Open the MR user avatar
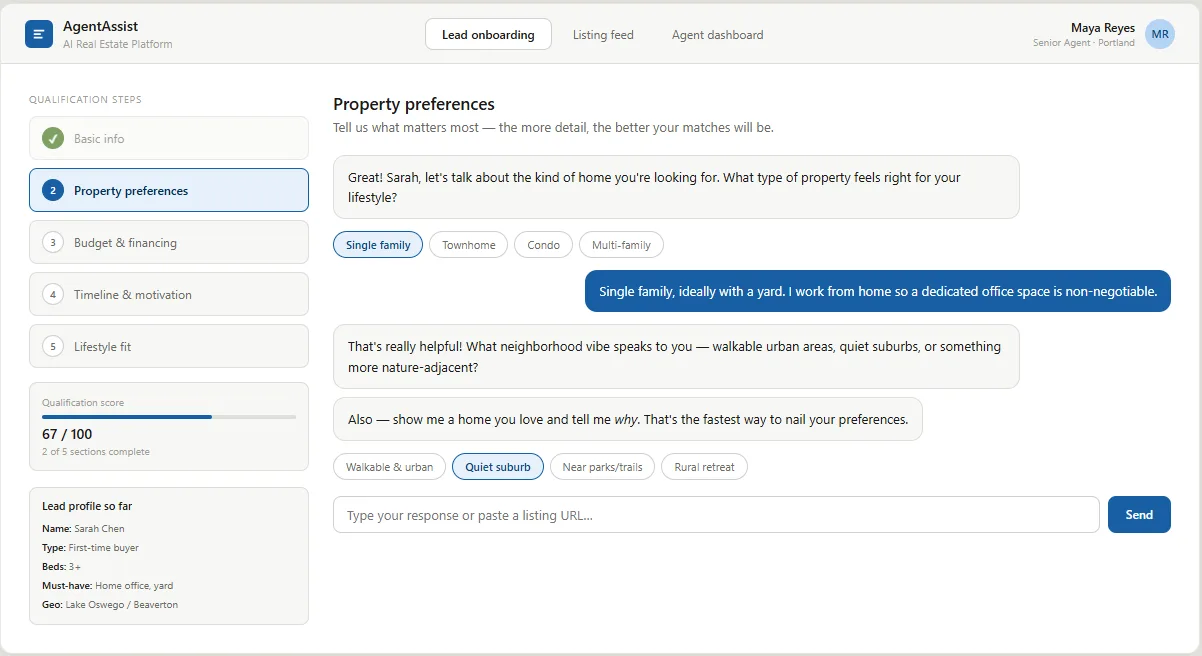 (x=1160, y=34)
